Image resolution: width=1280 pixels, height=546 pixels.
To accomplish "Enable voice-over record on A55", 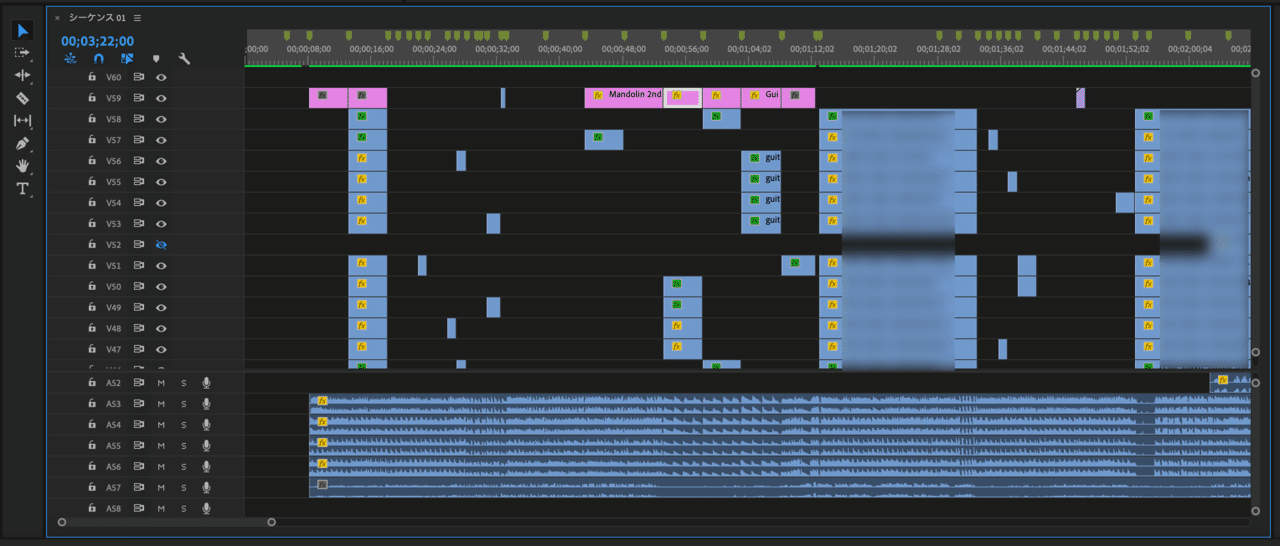I will [206, 446].
